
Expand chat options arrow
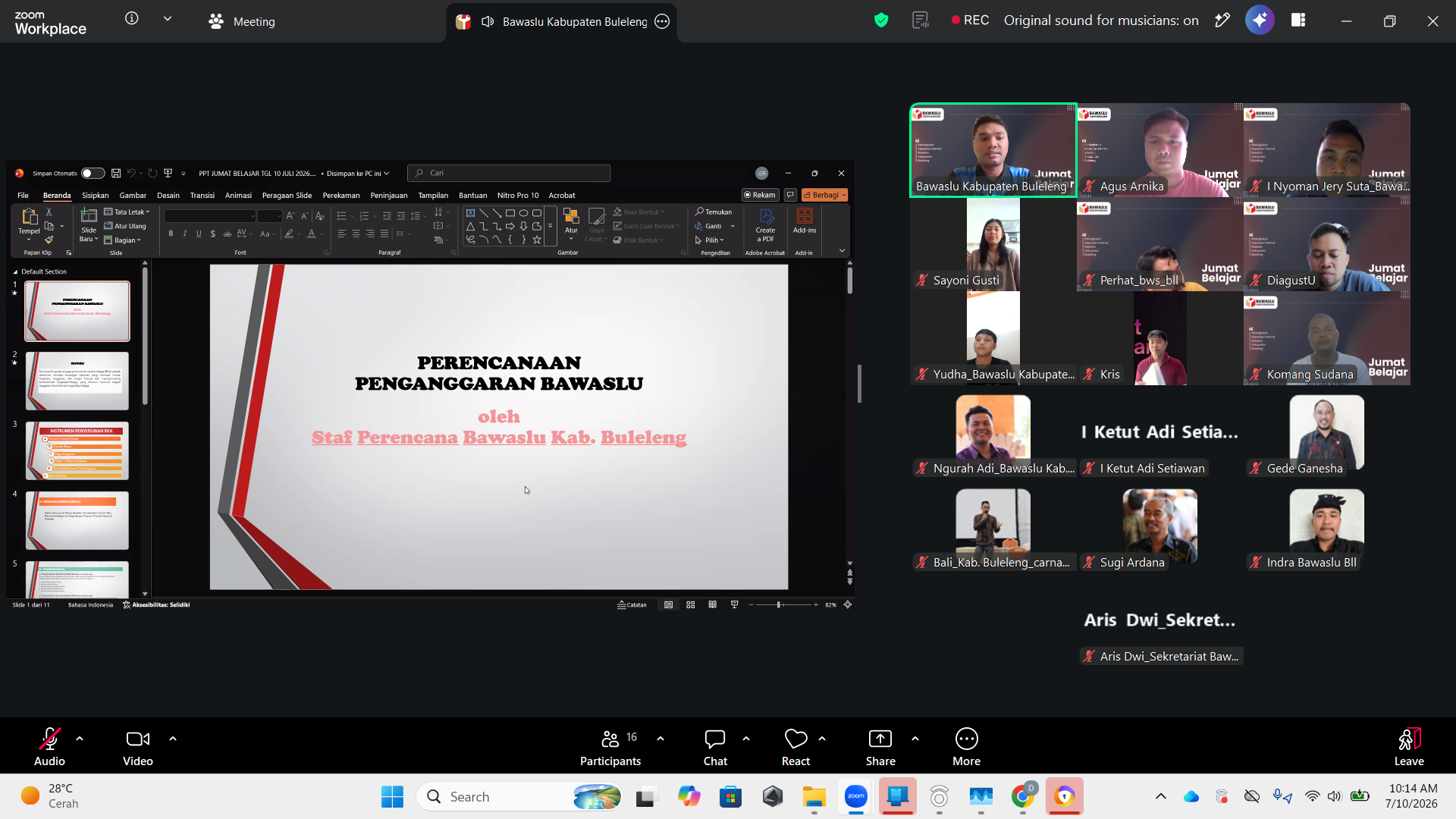pos(746,739)
